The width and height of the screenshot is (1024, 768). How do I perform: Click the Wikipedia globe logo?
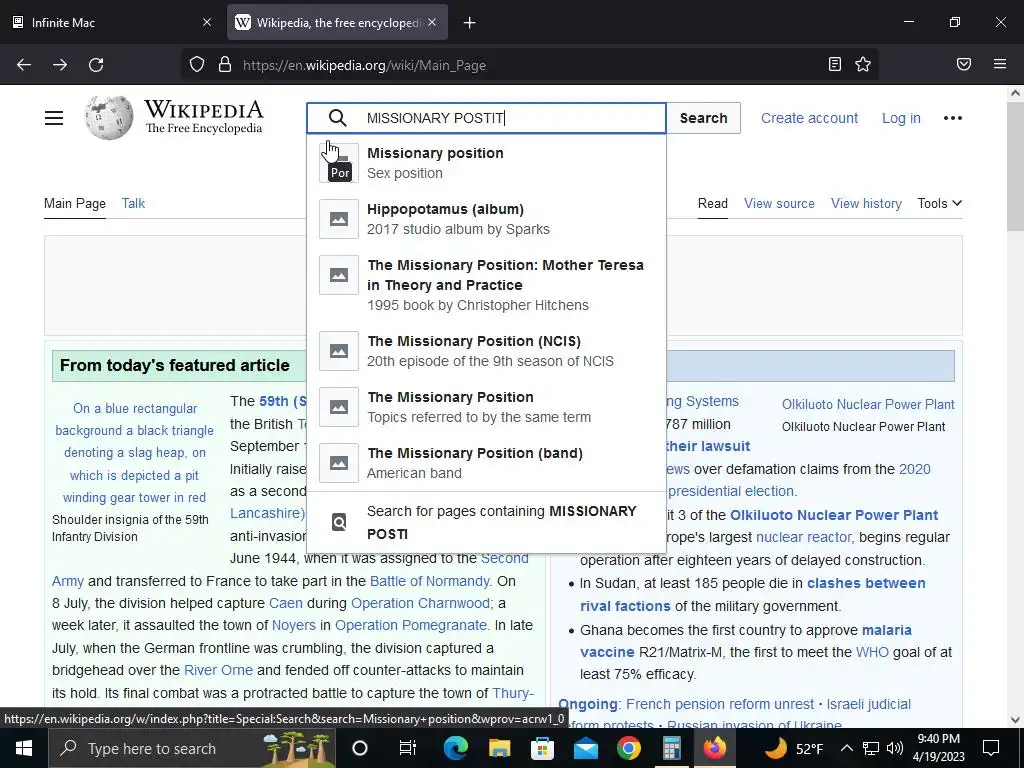(x=108, y=118)
